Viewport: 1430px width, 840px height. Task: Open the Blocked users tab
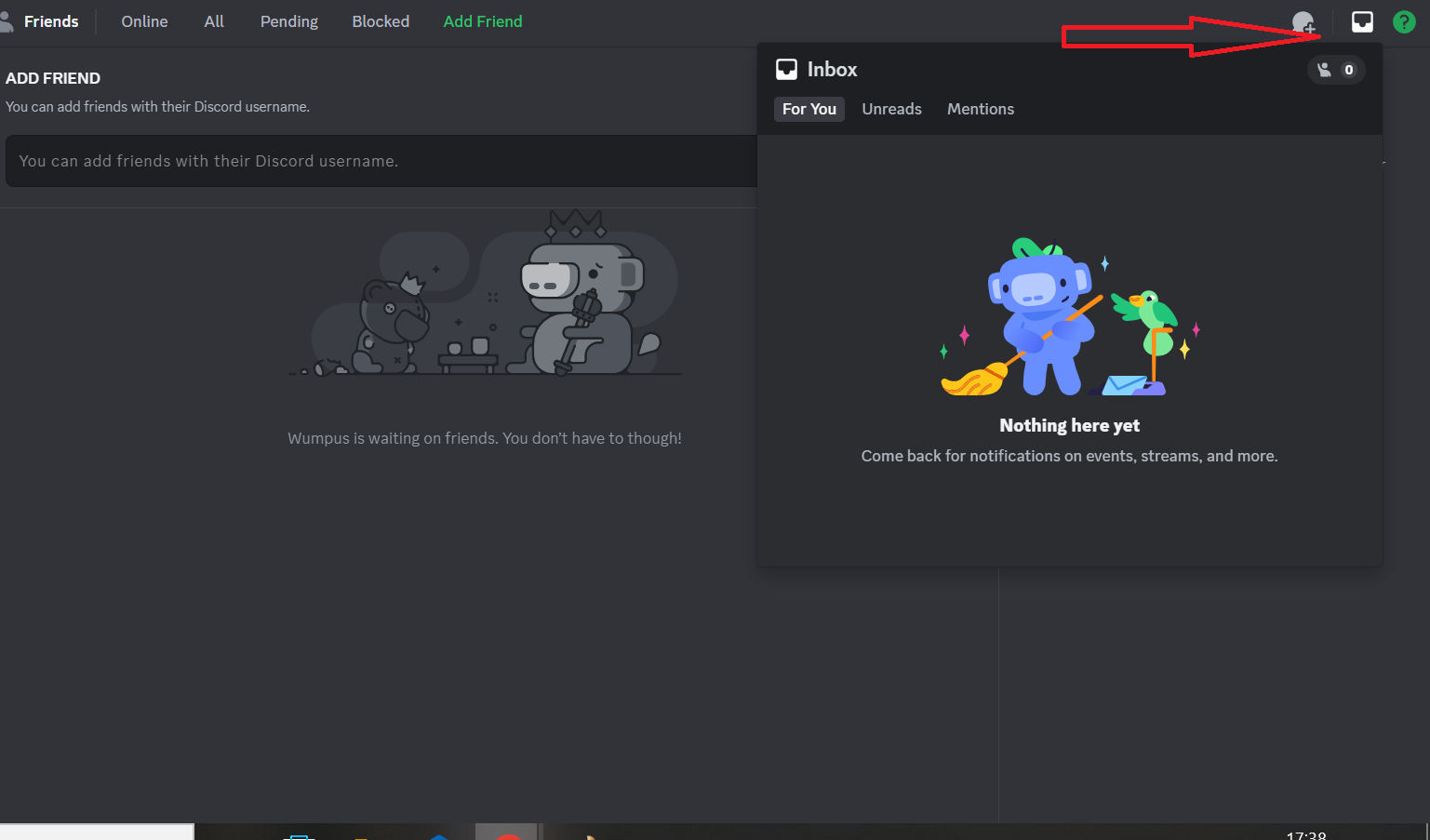(381, 21)
